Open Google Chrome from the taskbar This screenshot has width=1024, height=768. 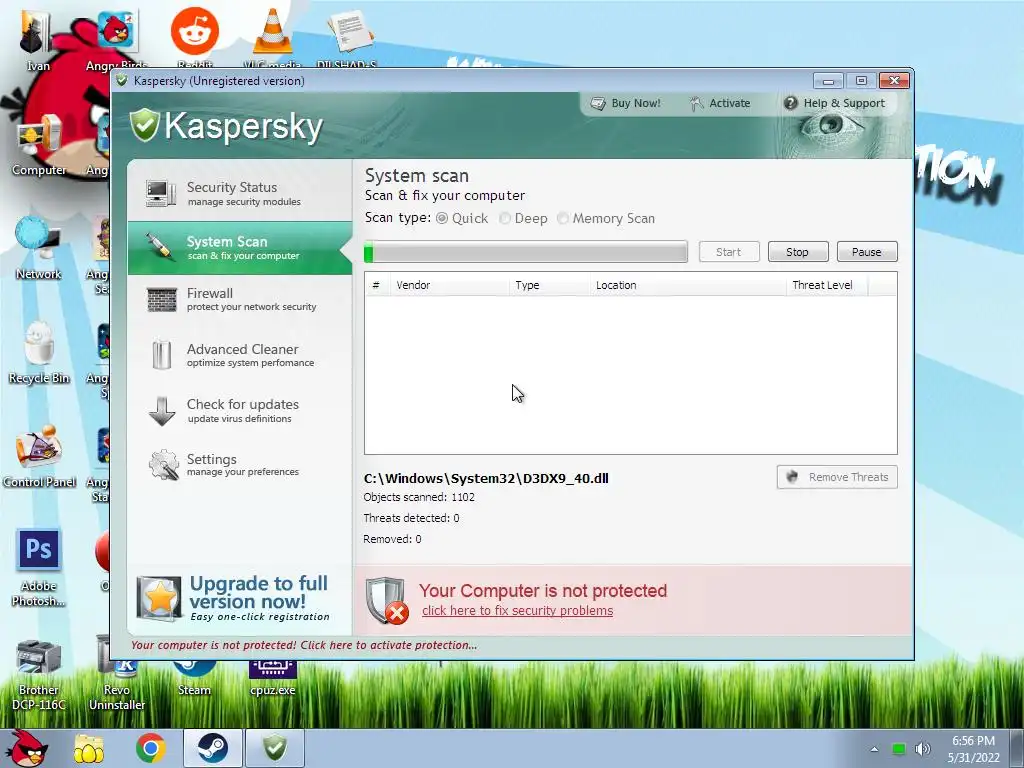[151, 748]
